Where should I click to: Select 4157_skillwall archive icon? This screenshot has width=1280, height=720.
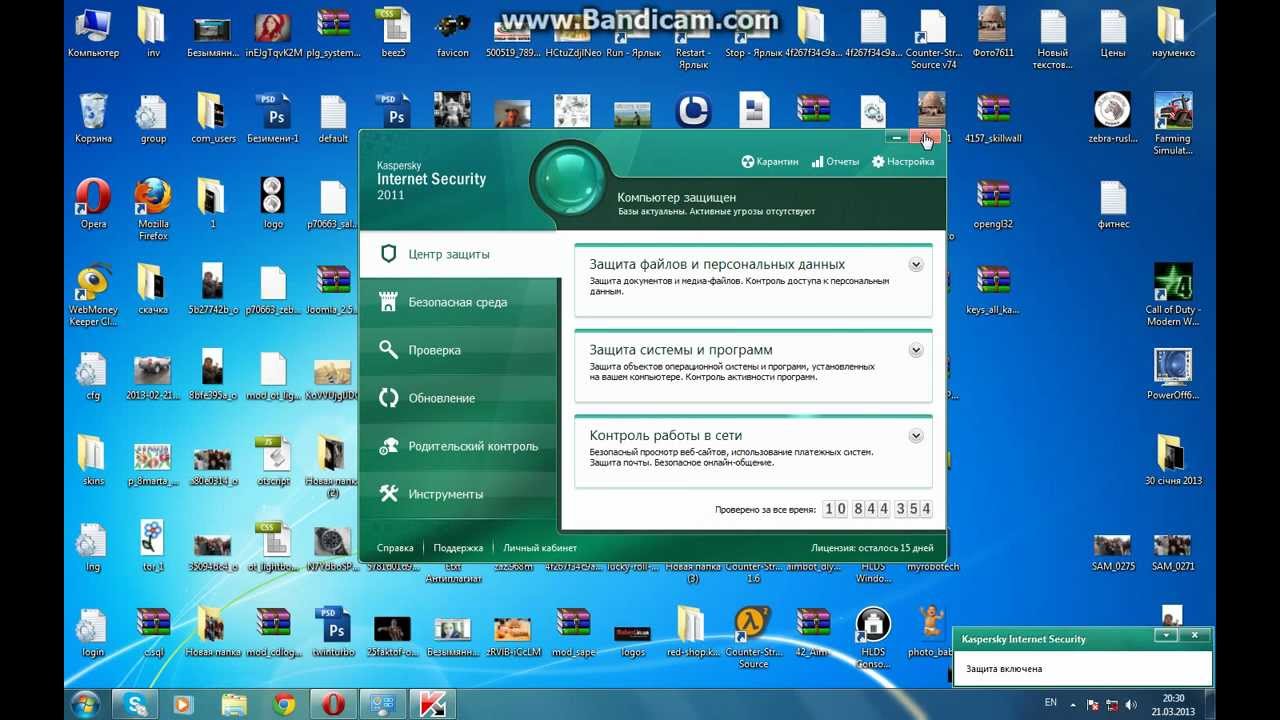pos(993,118)
